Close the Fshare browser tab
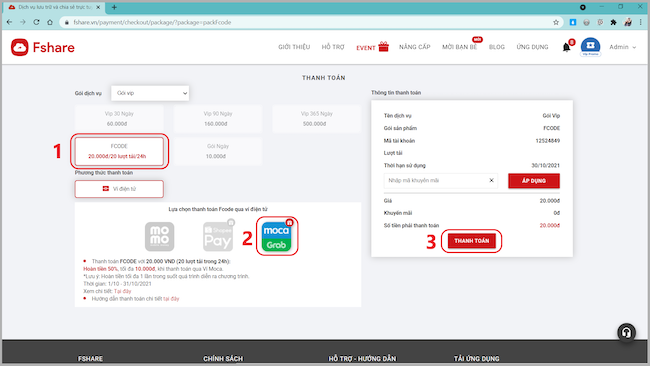This screenshot has height=366, width=650. 98,7
